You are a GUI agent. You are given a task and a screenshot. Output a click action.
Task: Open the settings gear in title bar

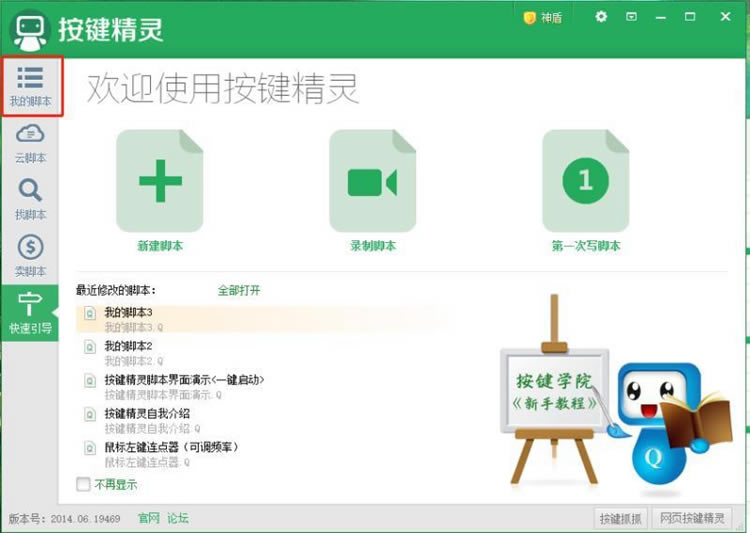[601, 17]
